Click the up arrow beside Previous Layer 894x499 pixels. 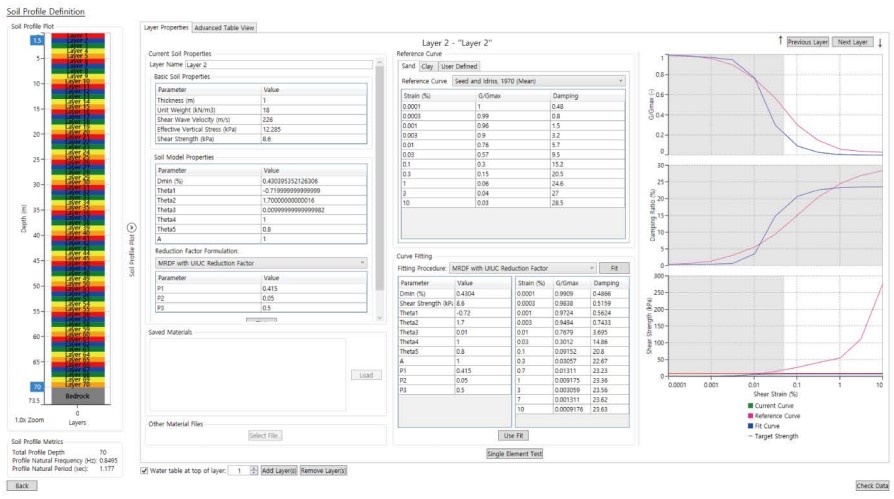[x=780, y=41]
